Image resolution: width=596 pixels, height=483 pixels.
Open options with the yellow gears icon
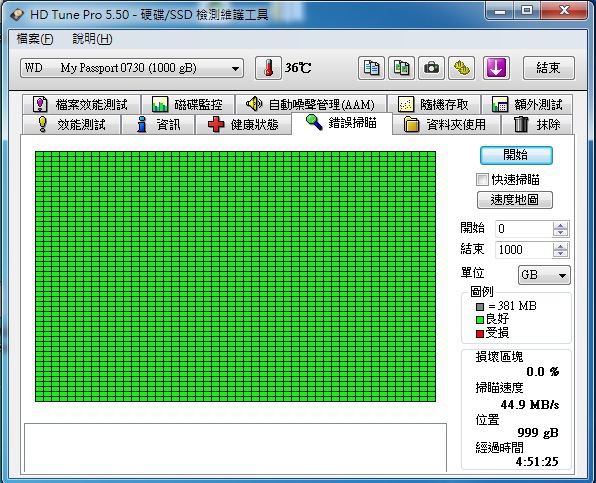(x=461, y=68)
